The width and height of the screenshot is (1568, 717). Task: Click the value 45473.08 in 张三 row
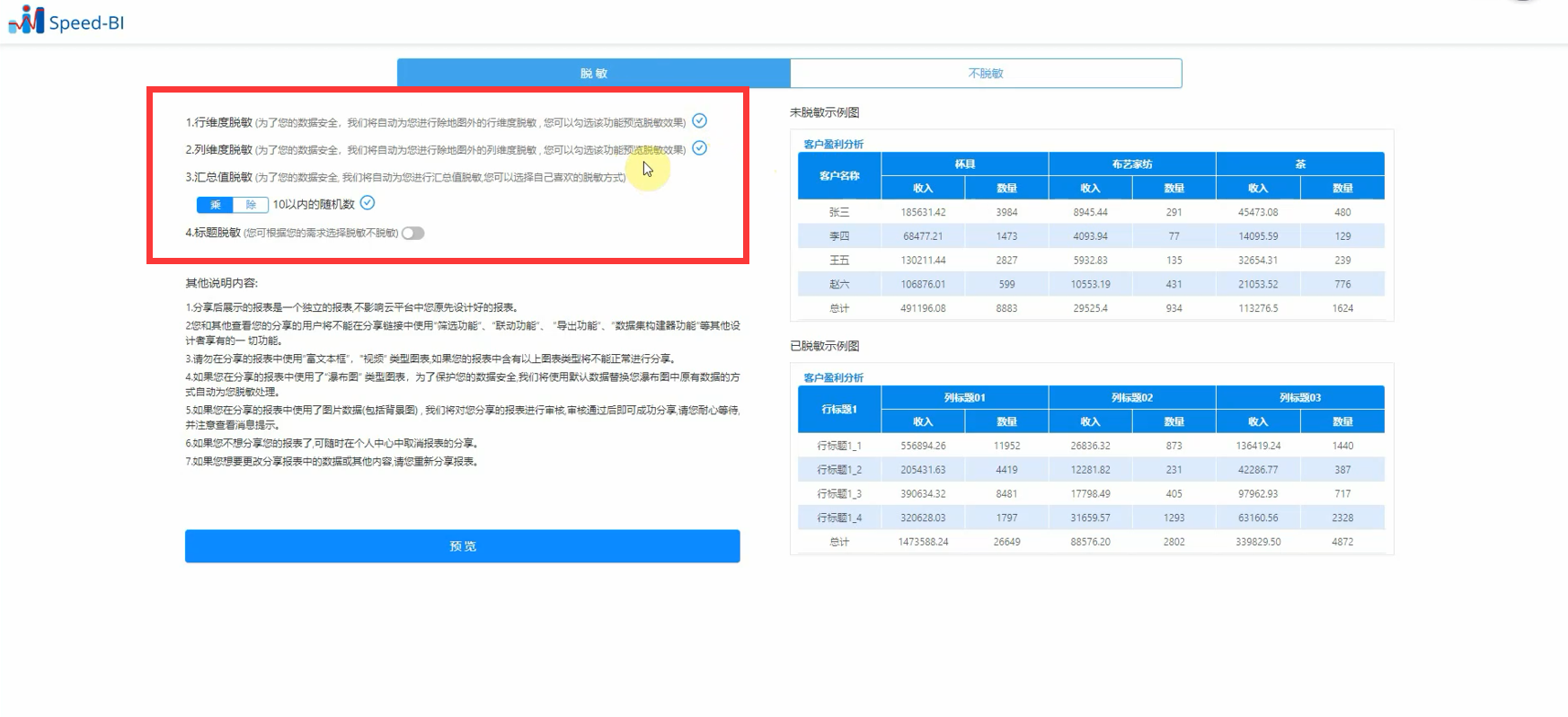tap(1258, 212)
